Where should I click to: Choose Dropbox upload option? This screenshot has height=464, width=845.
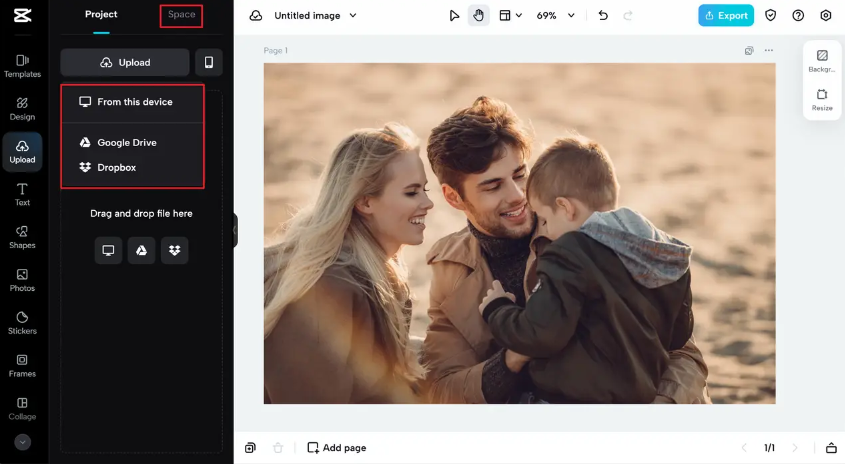(133, 168)
